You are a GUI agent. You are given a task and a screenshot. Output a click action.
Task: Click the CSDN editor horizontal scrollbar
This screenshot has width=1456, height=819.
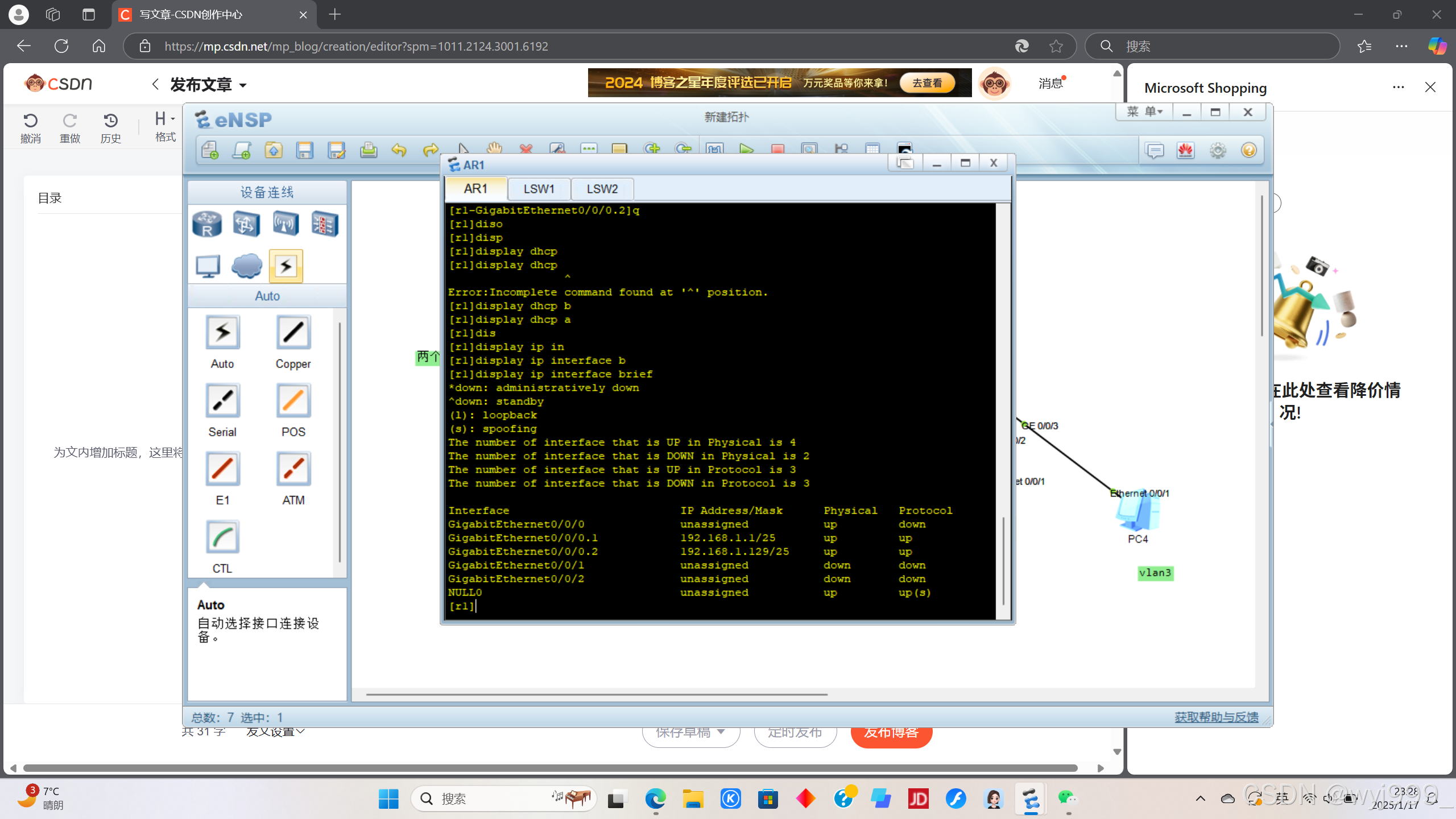coord(550,768)
